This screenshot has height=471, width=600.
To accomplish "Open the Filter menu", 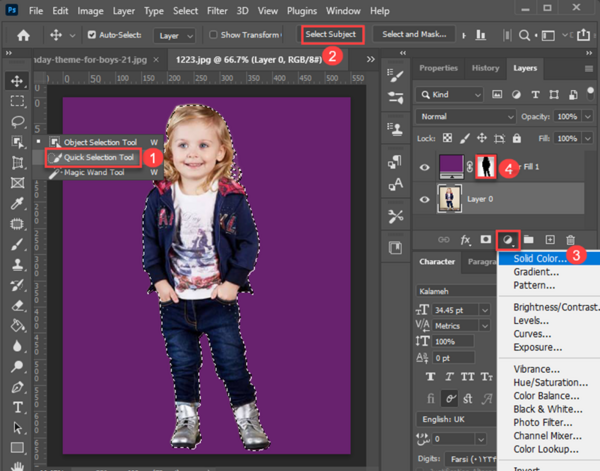I will coord(217,11).
